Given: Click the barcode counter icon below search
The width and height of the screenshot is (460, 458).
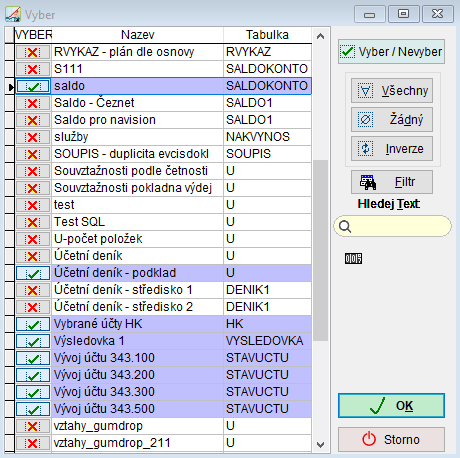Looking at the screenshot, I should pos(353,258).
